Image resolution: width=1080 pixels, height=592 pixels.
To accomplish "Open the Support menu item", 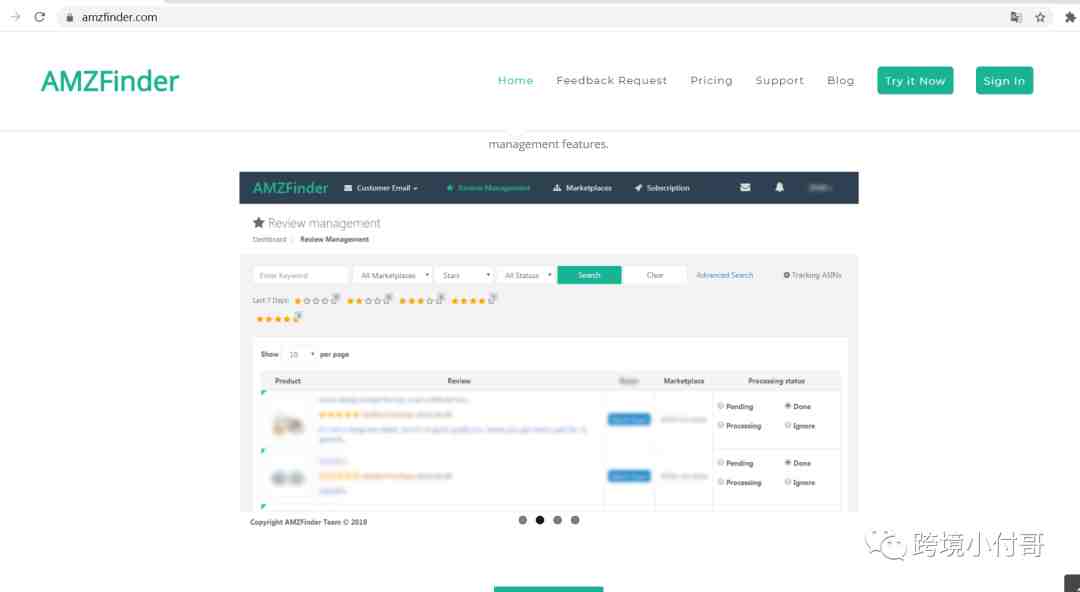I will (x=780, y=81).
